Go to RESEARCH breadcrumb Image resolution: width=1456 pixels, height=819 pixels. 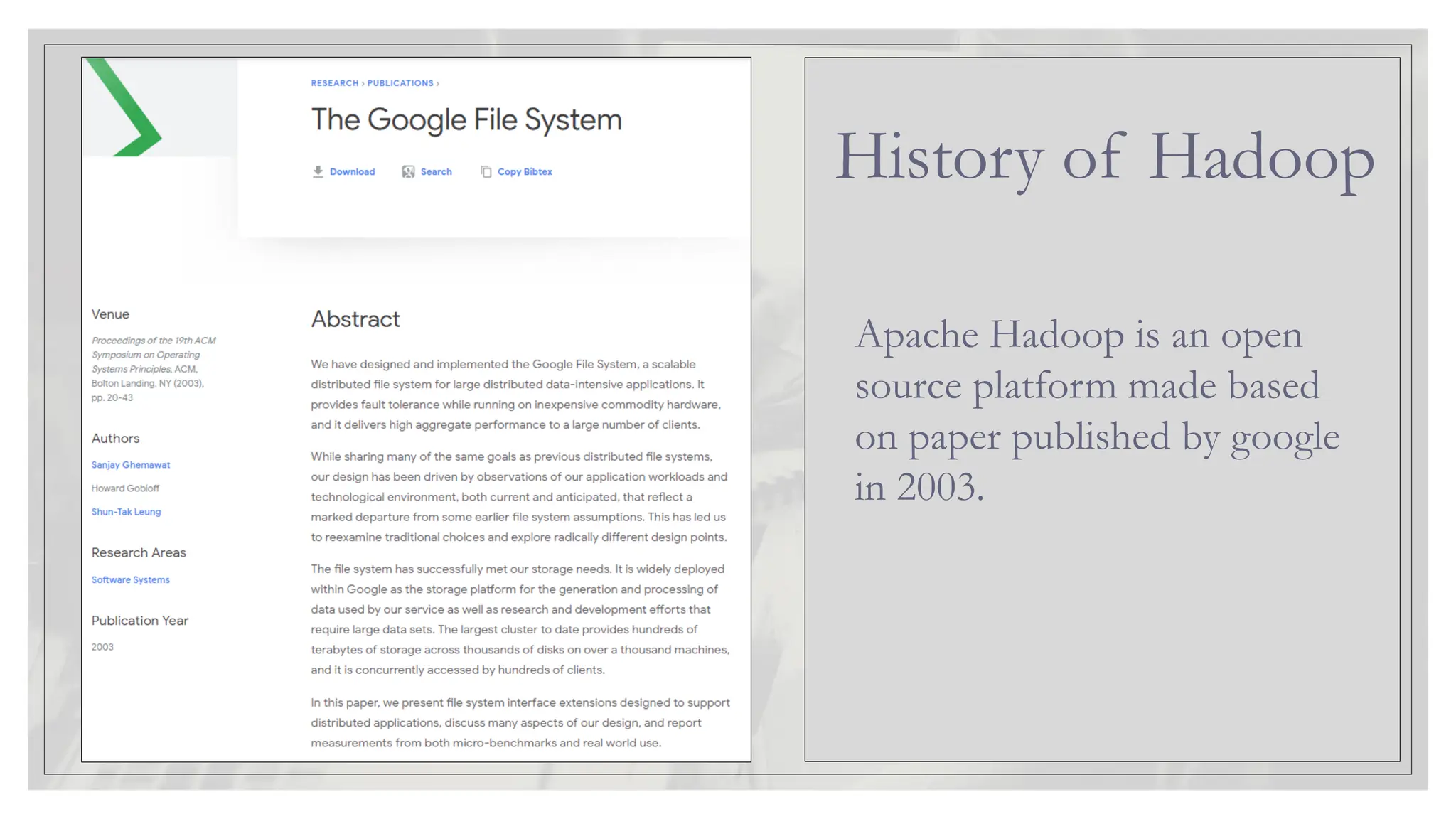pos(335,83)
